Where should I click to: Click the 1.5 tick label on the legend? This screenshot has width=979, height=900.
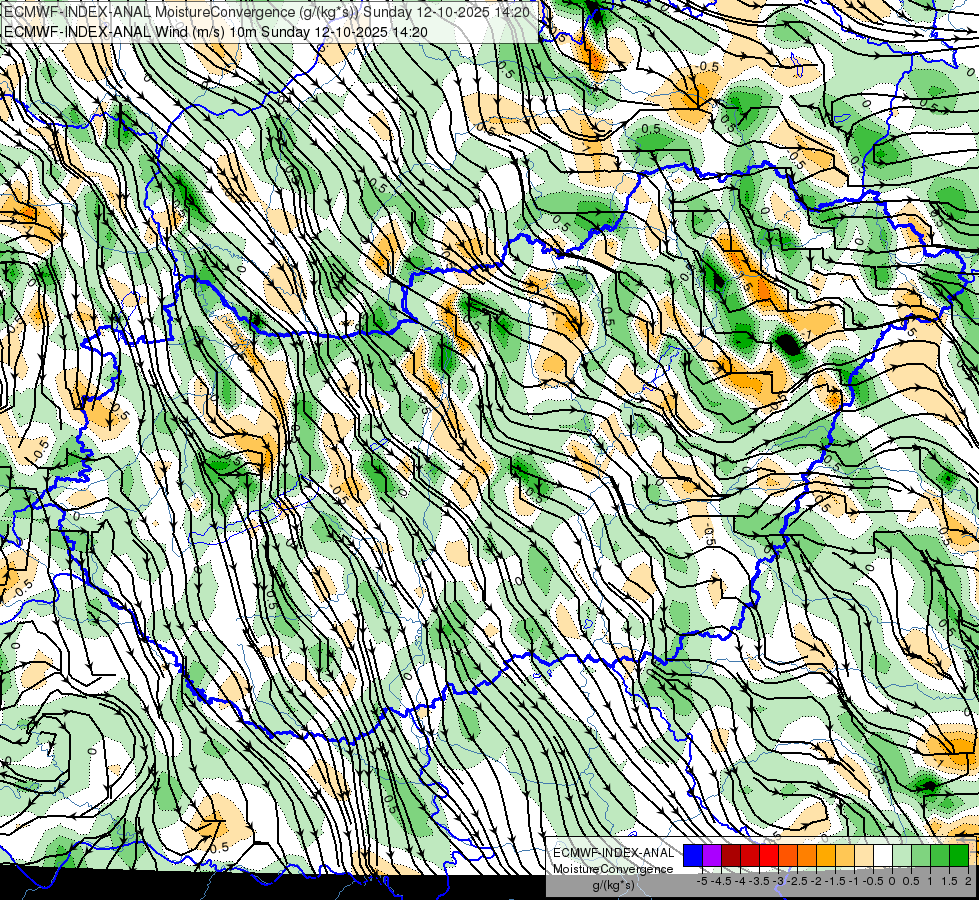click(x=950, y=881)
